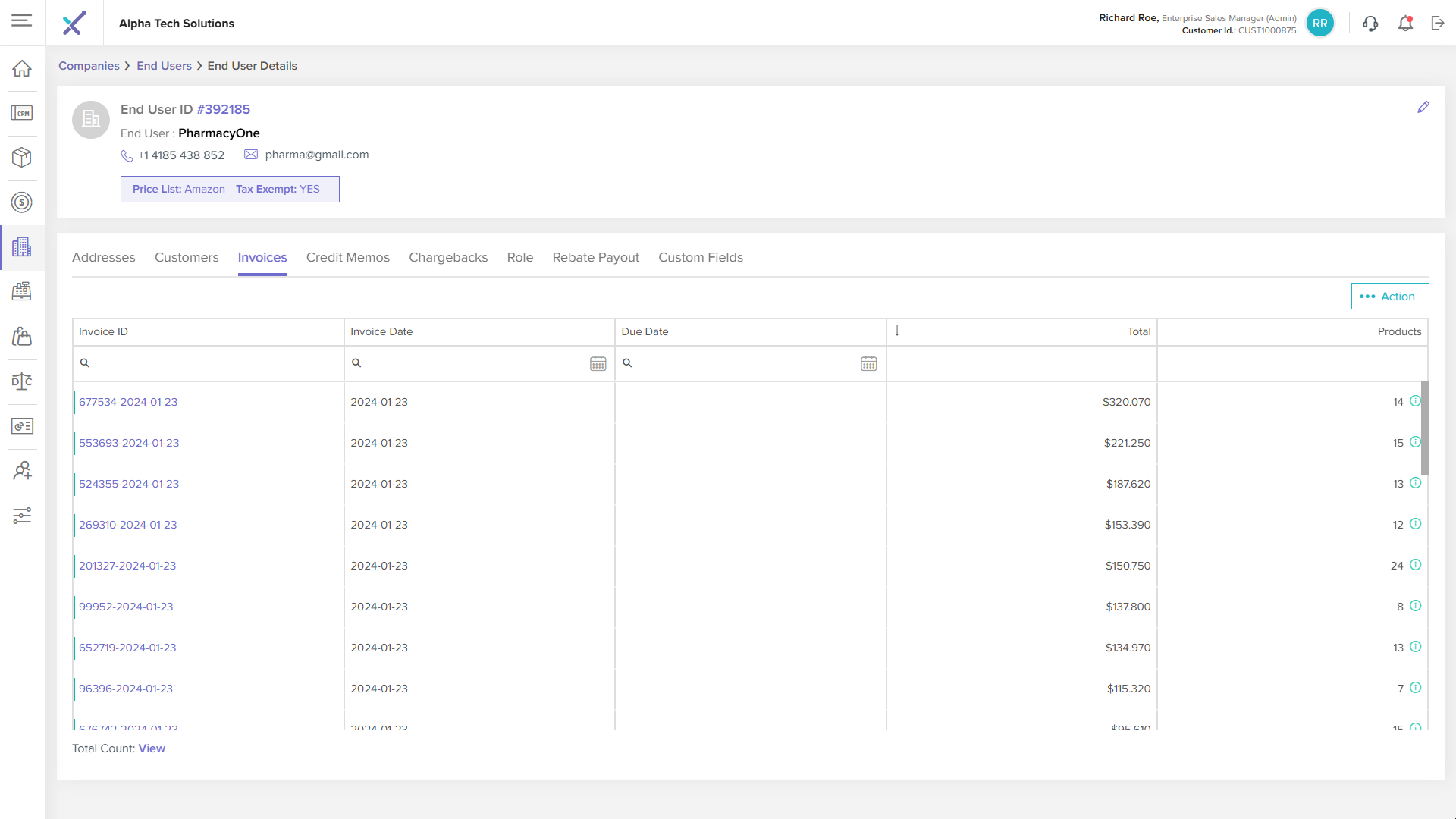1456x819 pixels.
Task: Sort by the Total column header
Action: pyautogui.click(x=1138, y=331)
